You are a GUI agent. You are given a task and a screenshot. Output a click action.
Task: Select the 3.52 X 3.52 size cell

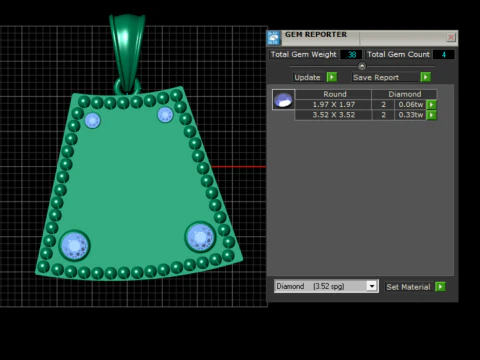333,115
